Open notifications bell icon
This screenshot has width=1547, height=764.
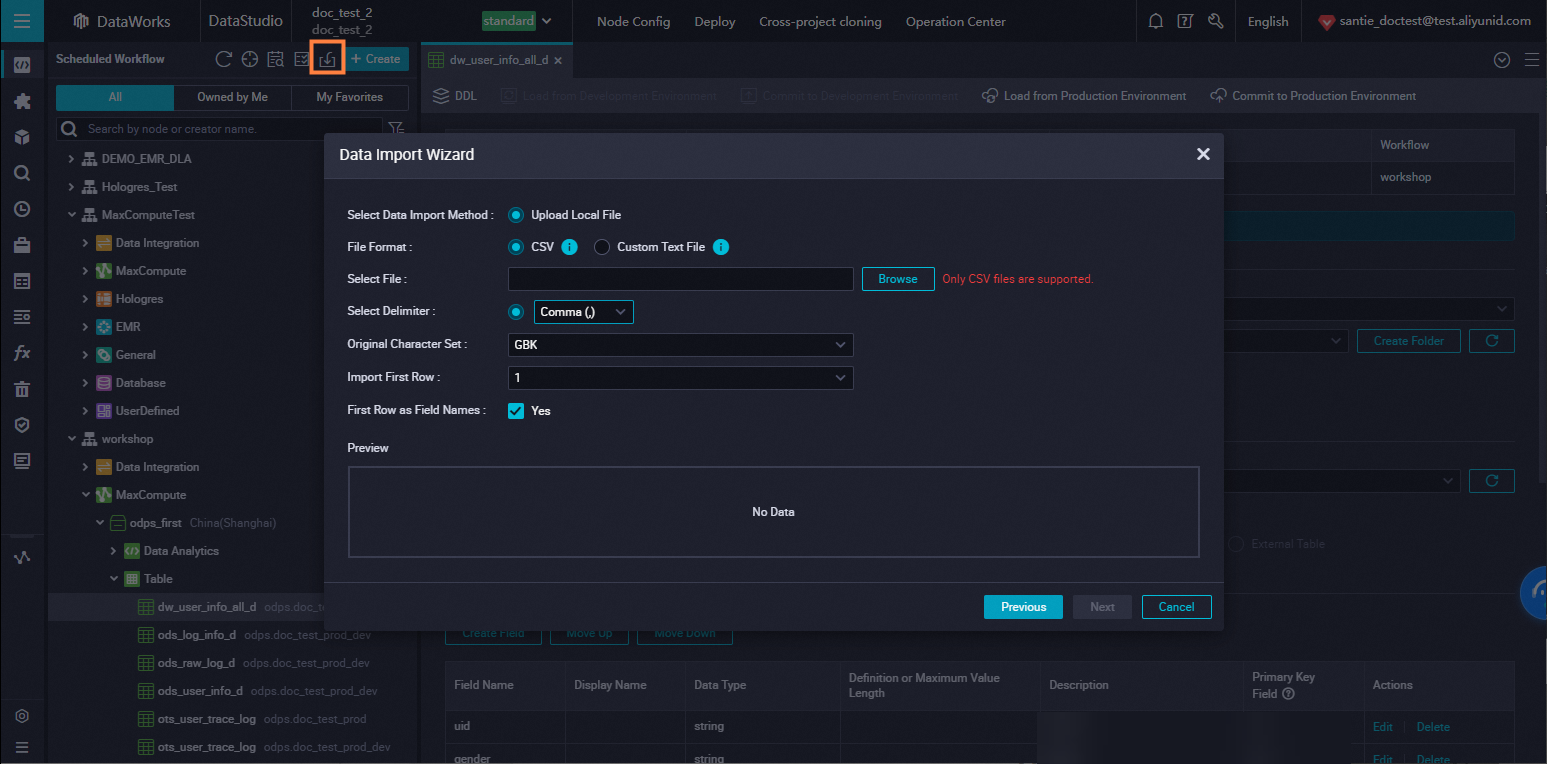1155,21
